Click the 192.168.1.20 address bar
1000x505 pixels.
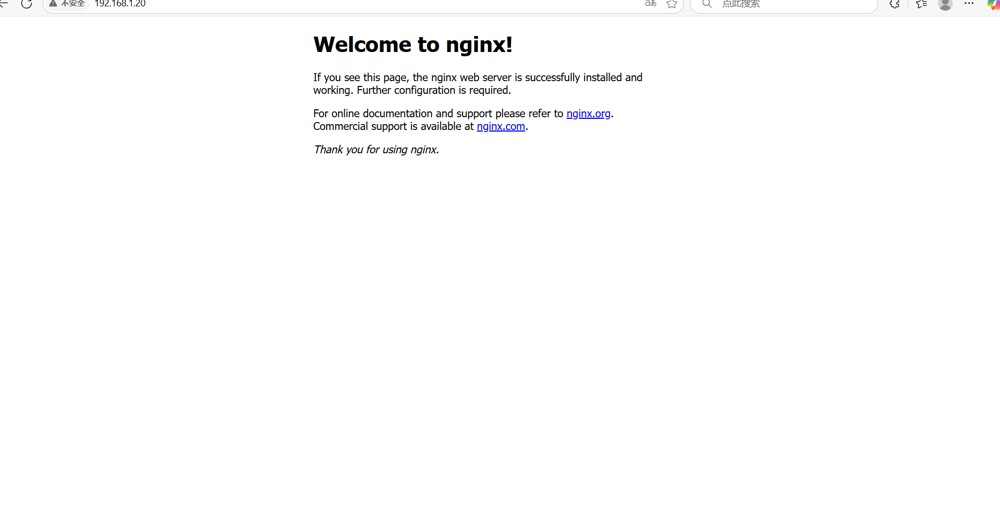pos(300,4)
